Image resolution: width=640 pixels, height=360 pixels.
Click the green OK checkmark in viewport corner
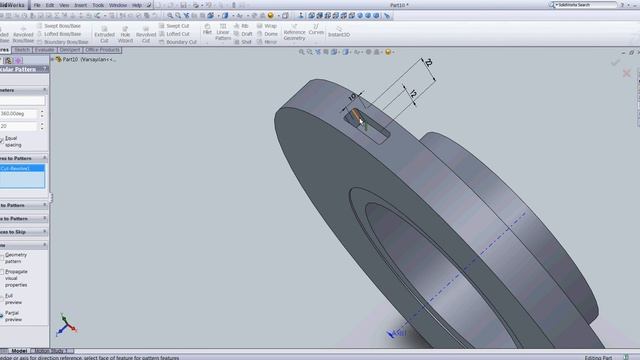615,62
